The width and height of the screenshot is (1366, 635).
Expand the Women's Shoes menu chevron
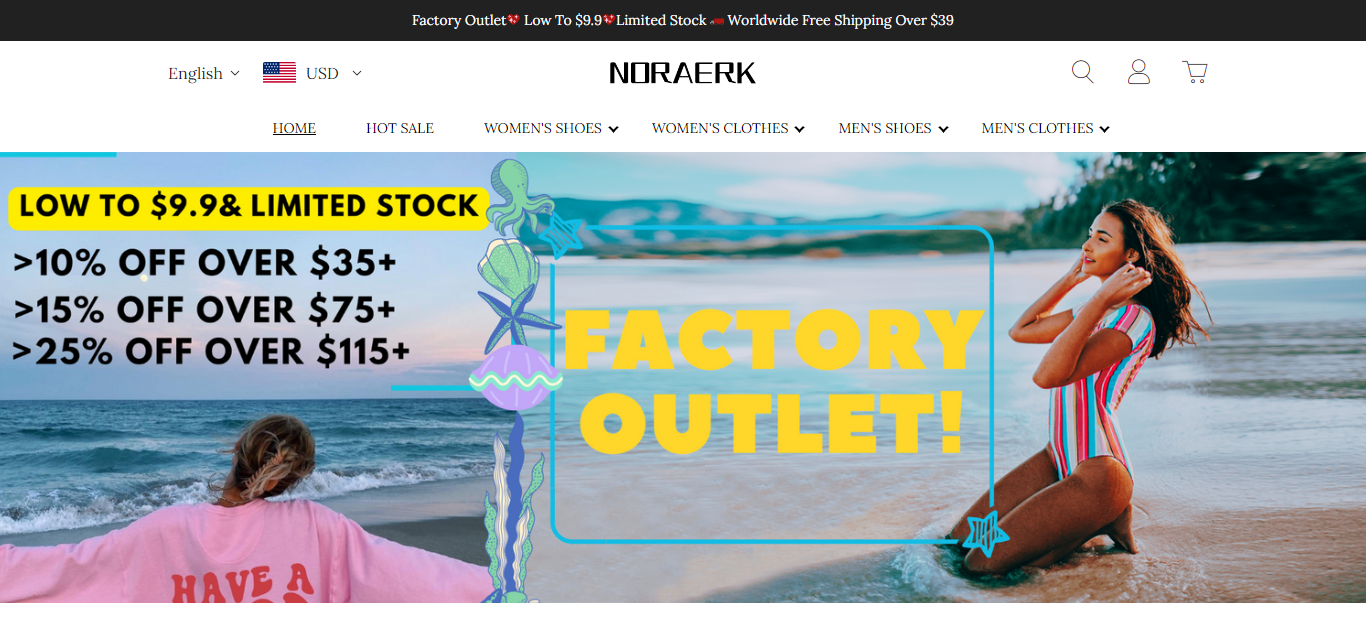pos(613,129)
